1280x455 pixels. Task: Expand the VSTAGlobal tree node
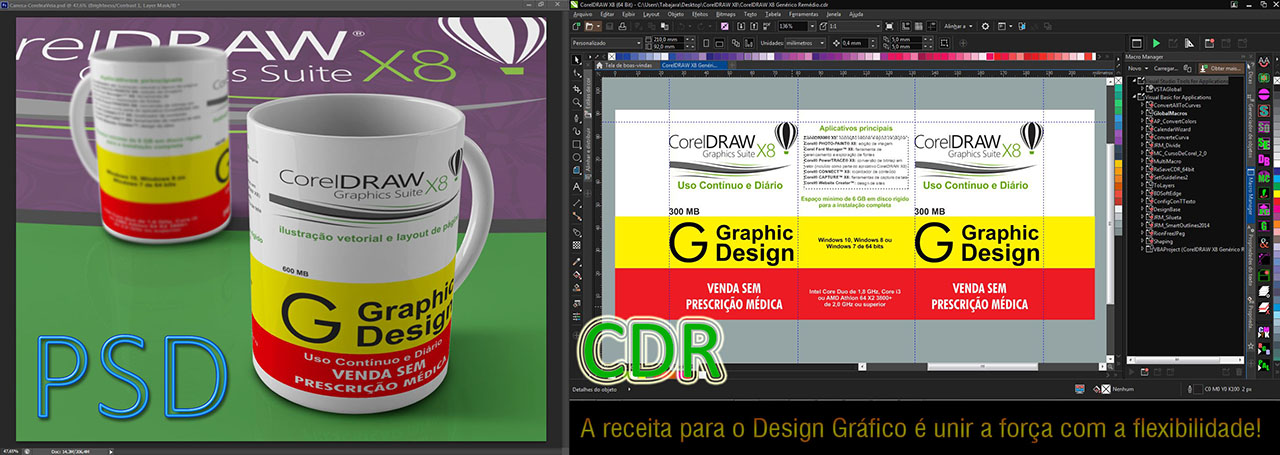1143,89
